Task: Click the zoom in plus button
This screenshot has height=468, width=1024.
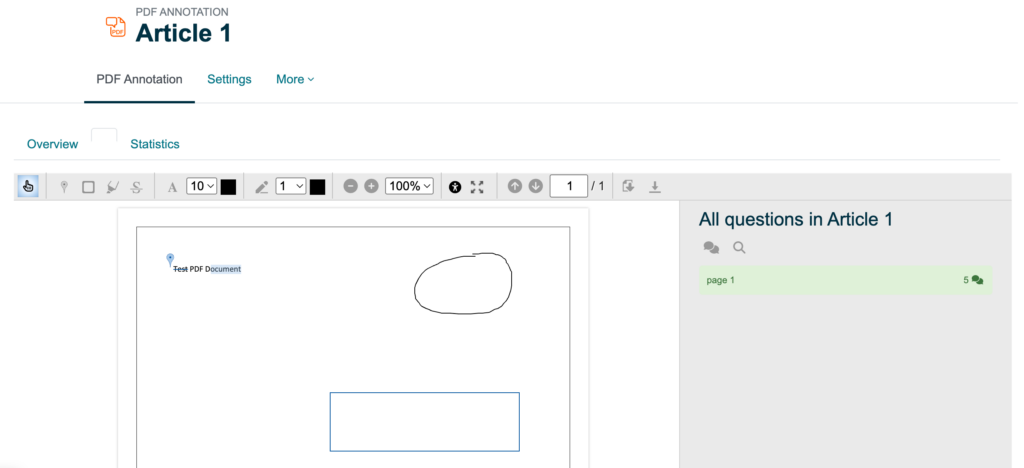Action: 371,187
